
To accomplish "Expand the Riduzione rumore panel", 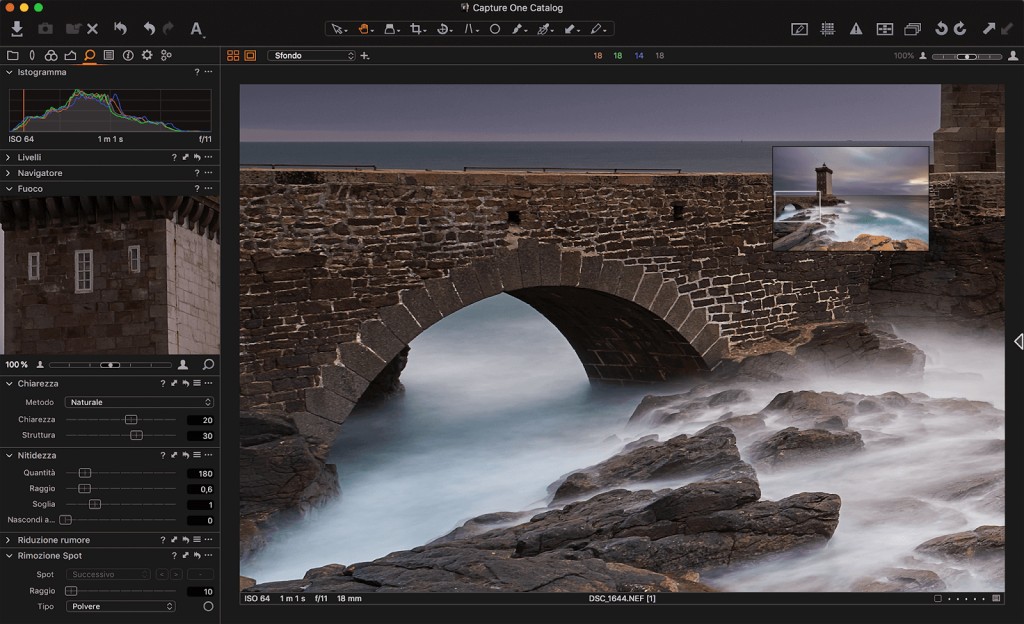I will tap(8, 540).
